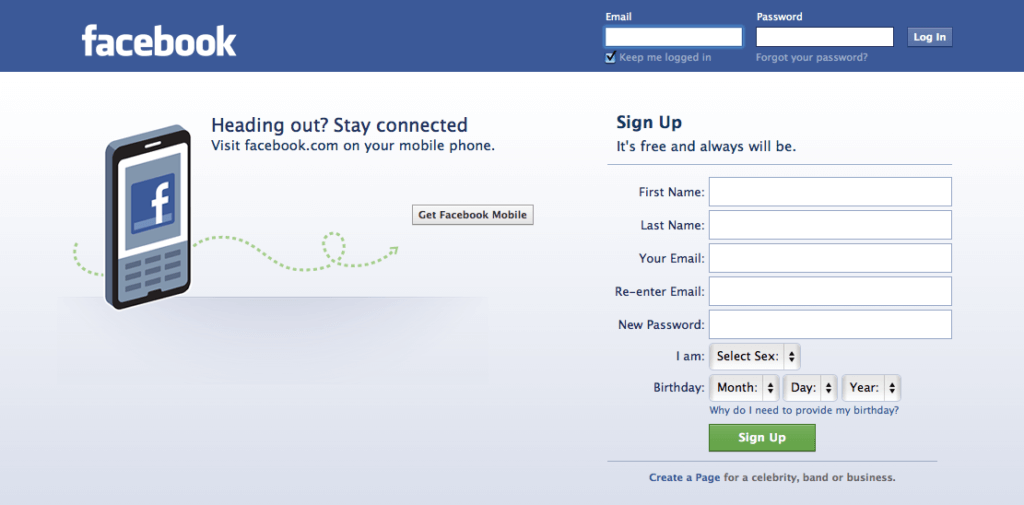
Task: Click the Facebook logo in the header
Action: coord(159,41)
